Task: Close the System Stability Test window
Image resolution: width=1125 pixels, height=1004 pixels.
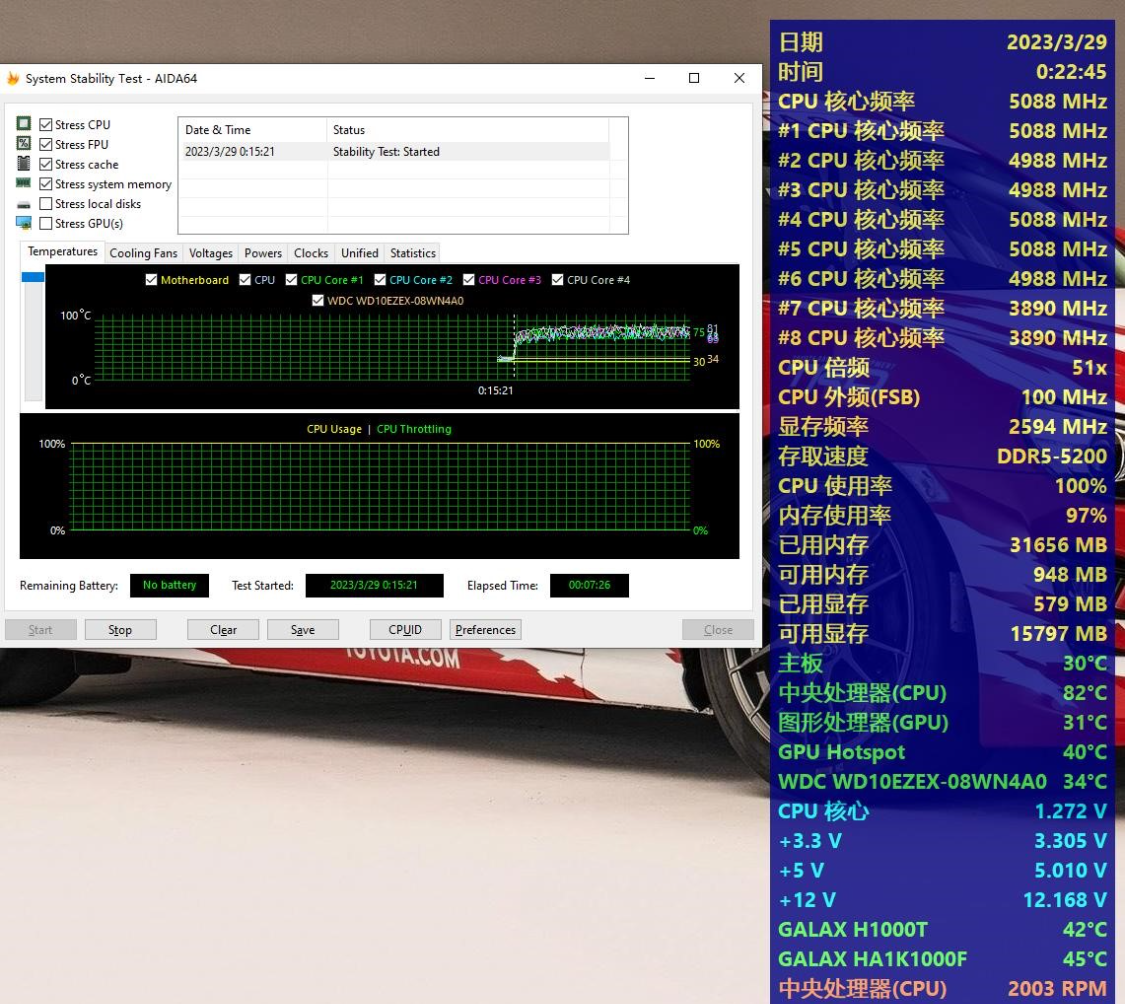Action: point(739,78)
